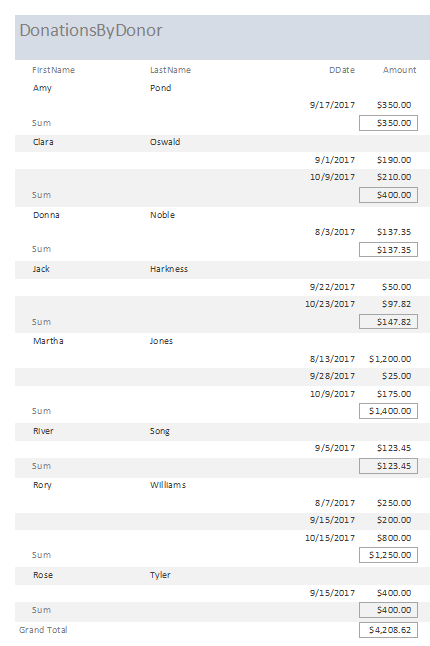Select the 8/13/2017 date entry

click(332, 359)
